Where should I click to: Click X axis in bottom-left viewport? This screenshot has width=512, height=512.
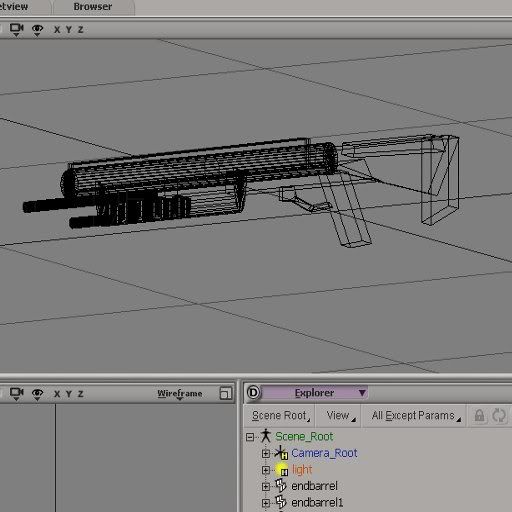click(x=57, y=394)
